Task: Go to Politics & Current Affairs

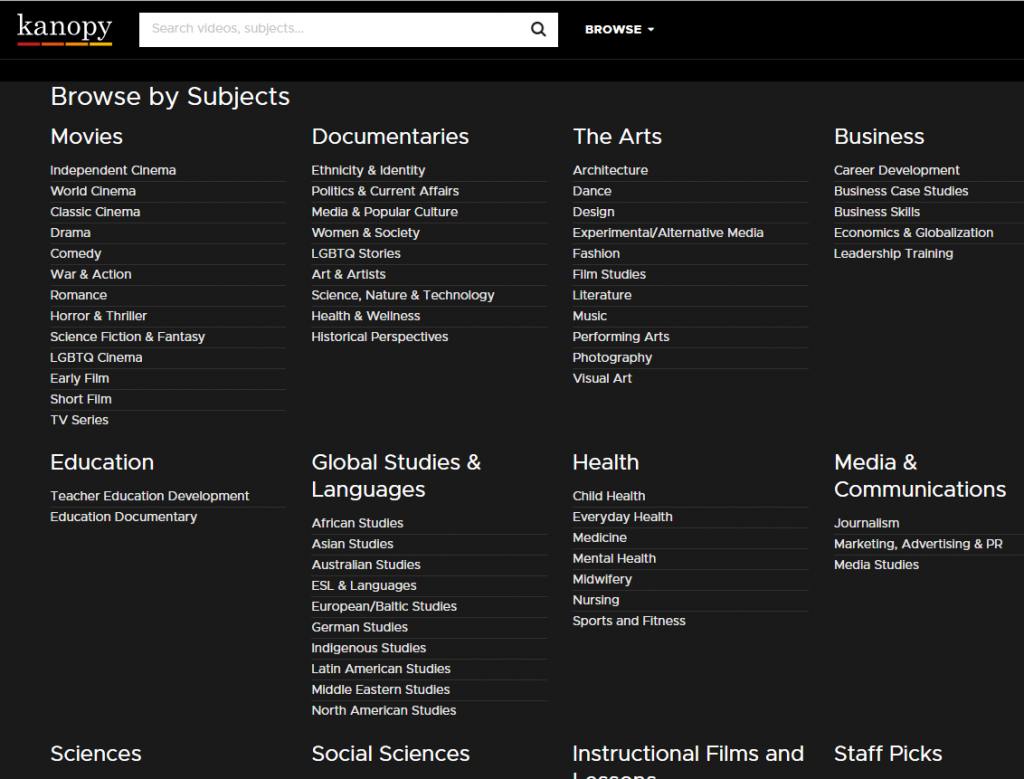Action: [385, 191]
